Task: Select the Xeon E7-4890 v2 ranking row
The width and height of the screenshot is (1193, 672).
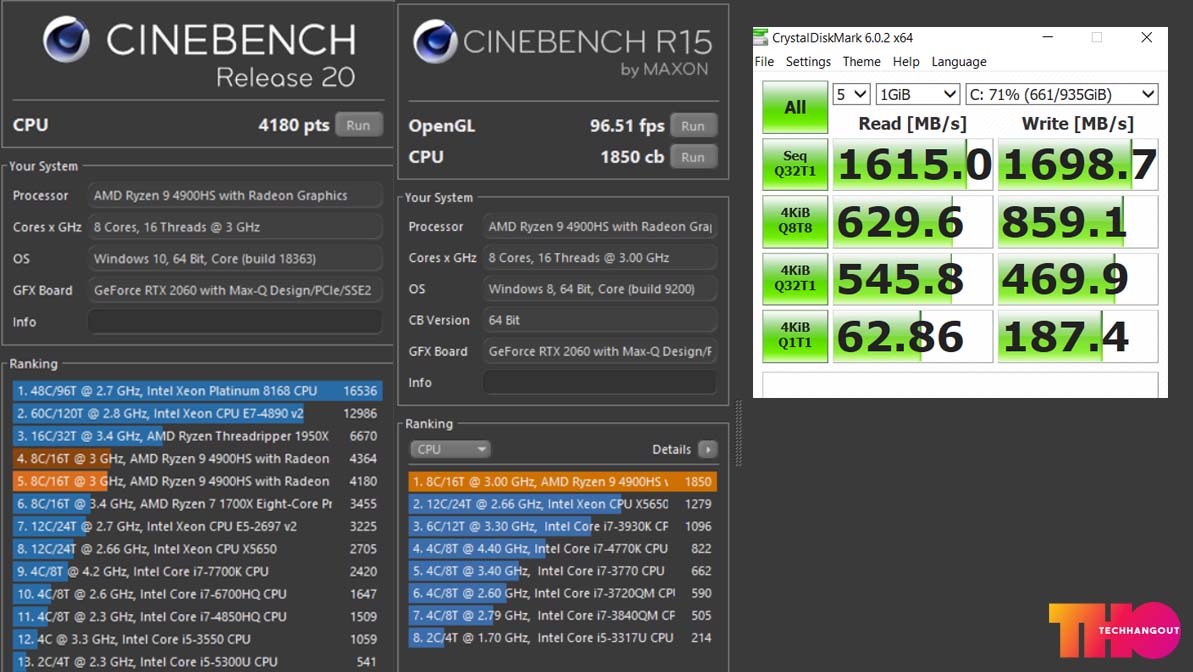Action: (x=197, y=413)
